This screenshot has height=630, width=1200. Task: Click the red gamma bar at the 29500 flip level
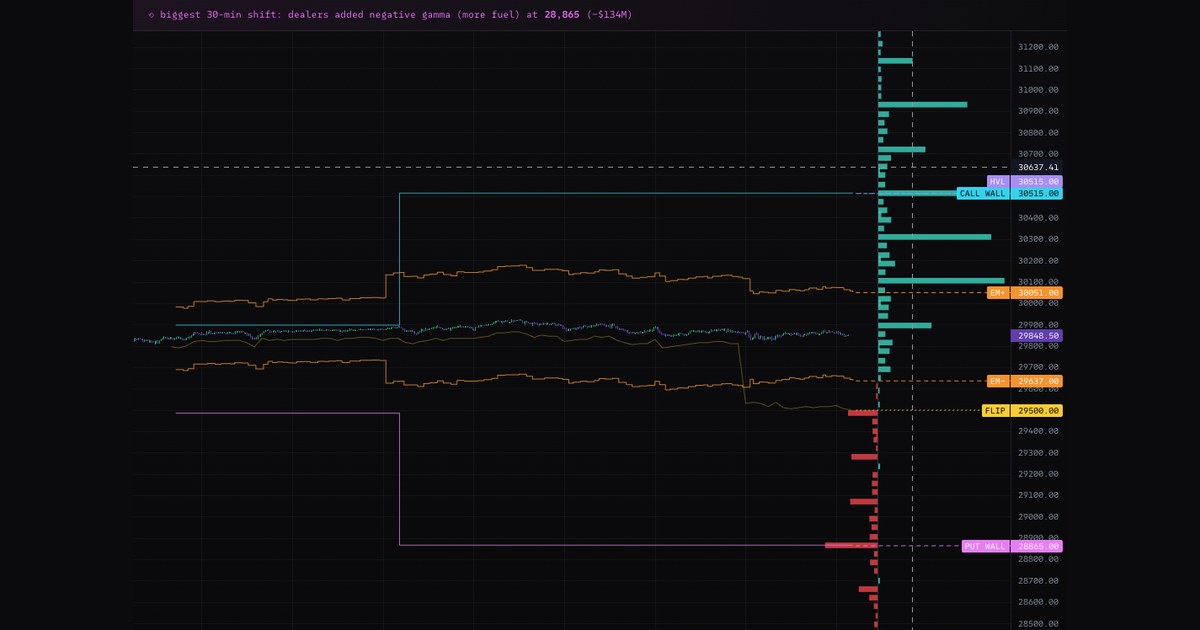point(863,413)
